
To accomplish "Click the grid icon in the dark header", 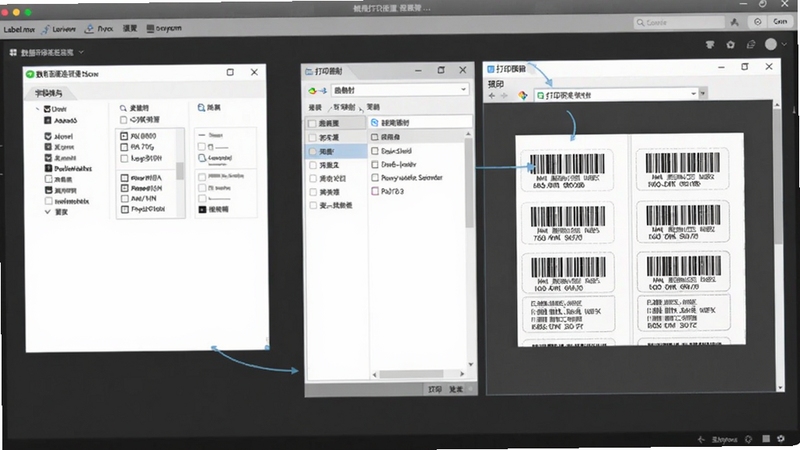I will (13, 52).
